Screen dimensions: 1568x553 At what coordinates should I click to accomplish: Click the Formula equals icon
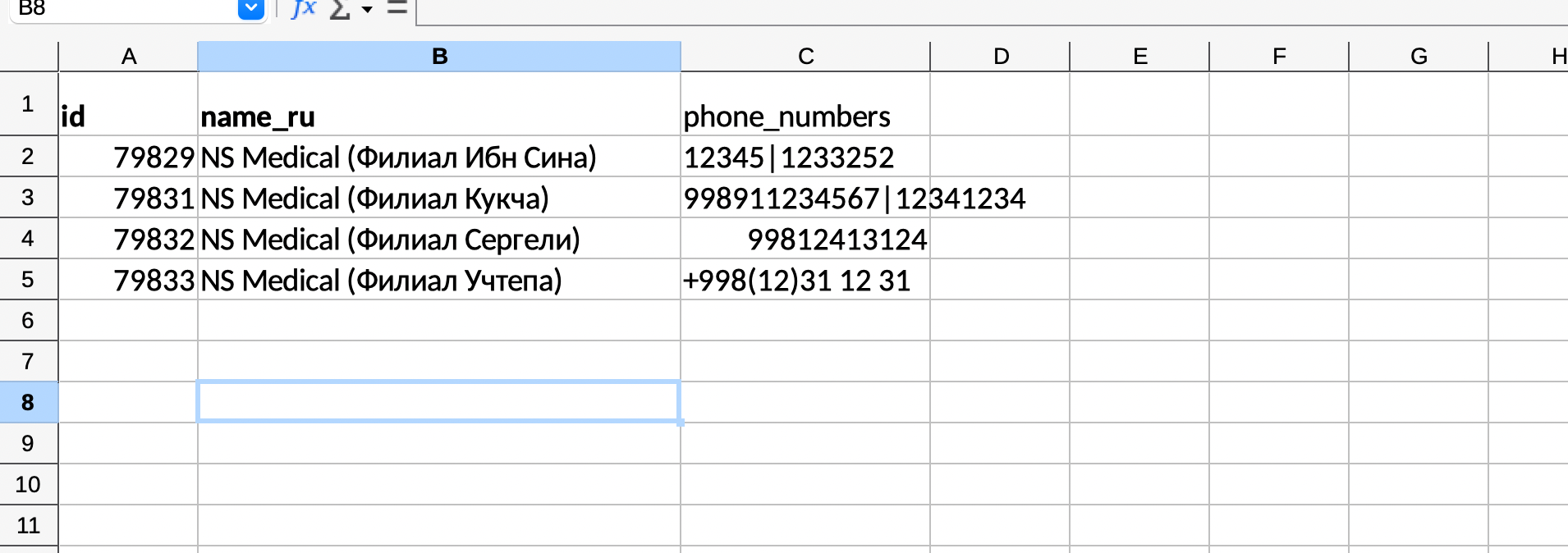(x=397, y=8)
